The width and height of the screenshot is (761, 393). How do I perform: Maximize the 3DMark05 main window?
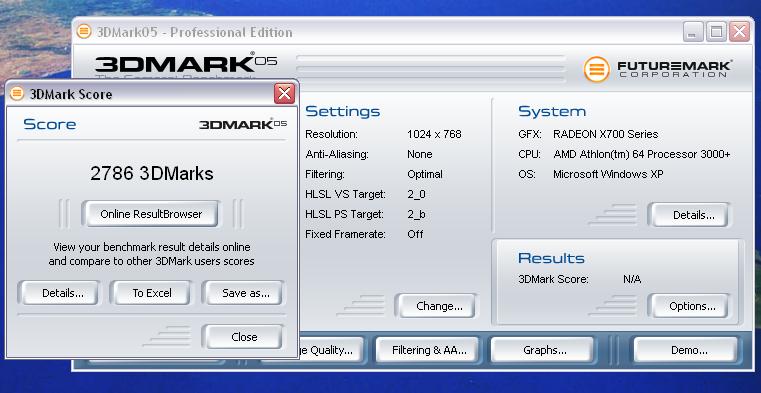point(716,33)
